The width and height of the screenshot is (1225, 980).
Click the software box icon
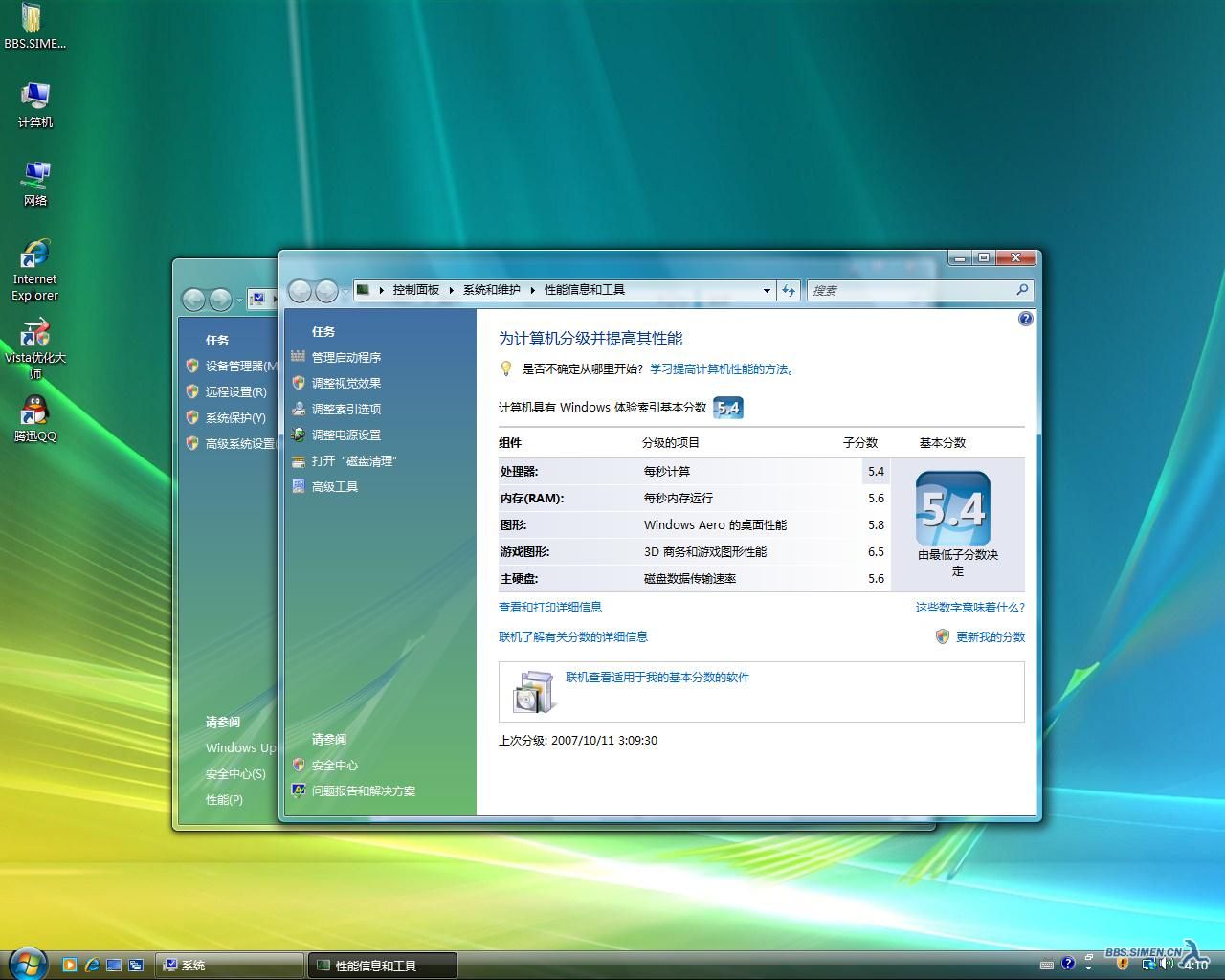(x=533, y=691)
